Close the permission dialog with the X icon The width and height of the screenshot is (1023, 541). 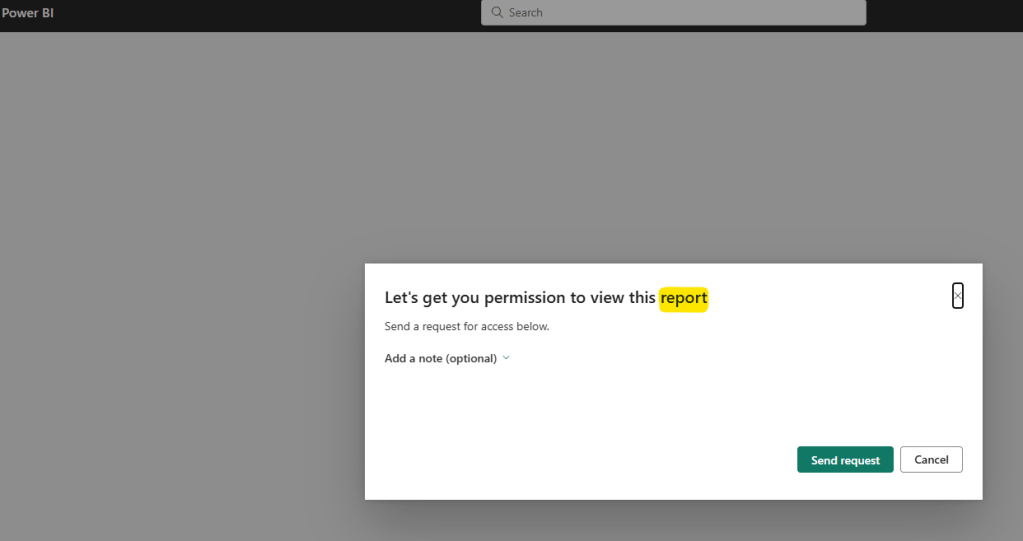[958, 296]
